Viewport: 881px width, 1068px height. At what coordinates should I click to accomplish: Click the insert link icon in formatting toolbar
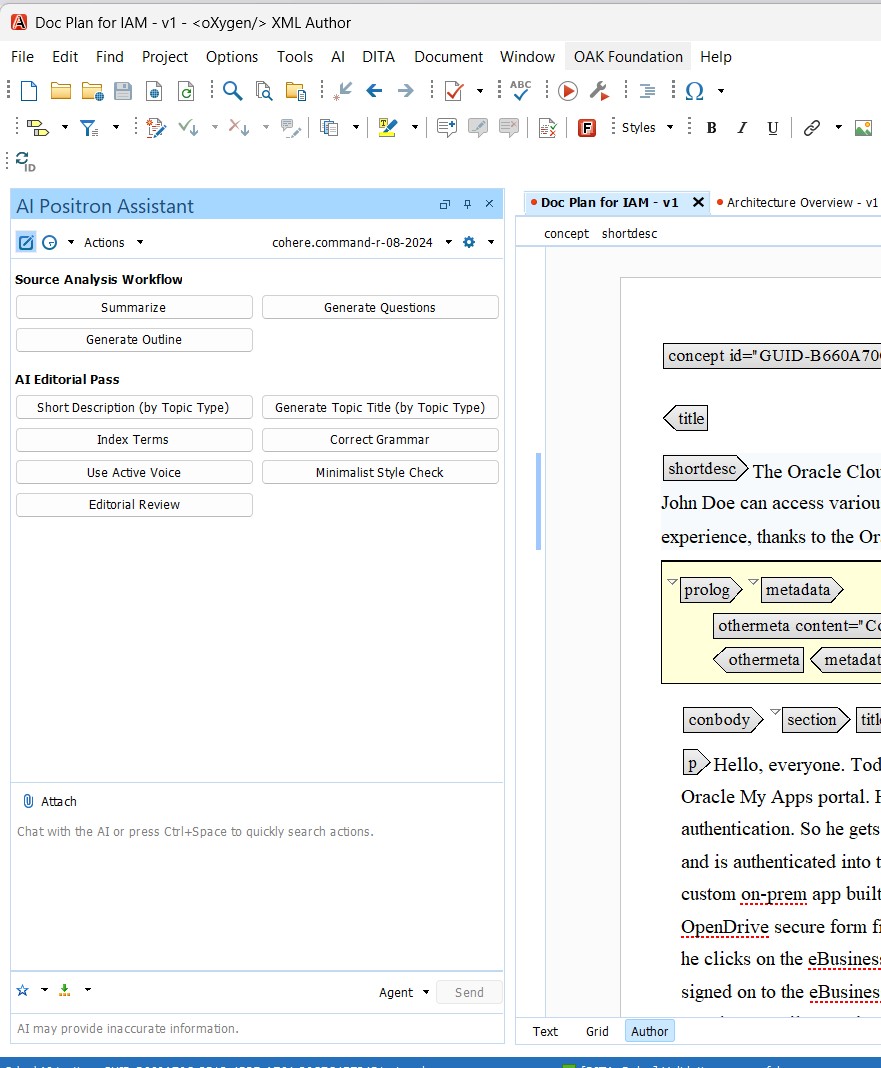[x=811, y=127]
